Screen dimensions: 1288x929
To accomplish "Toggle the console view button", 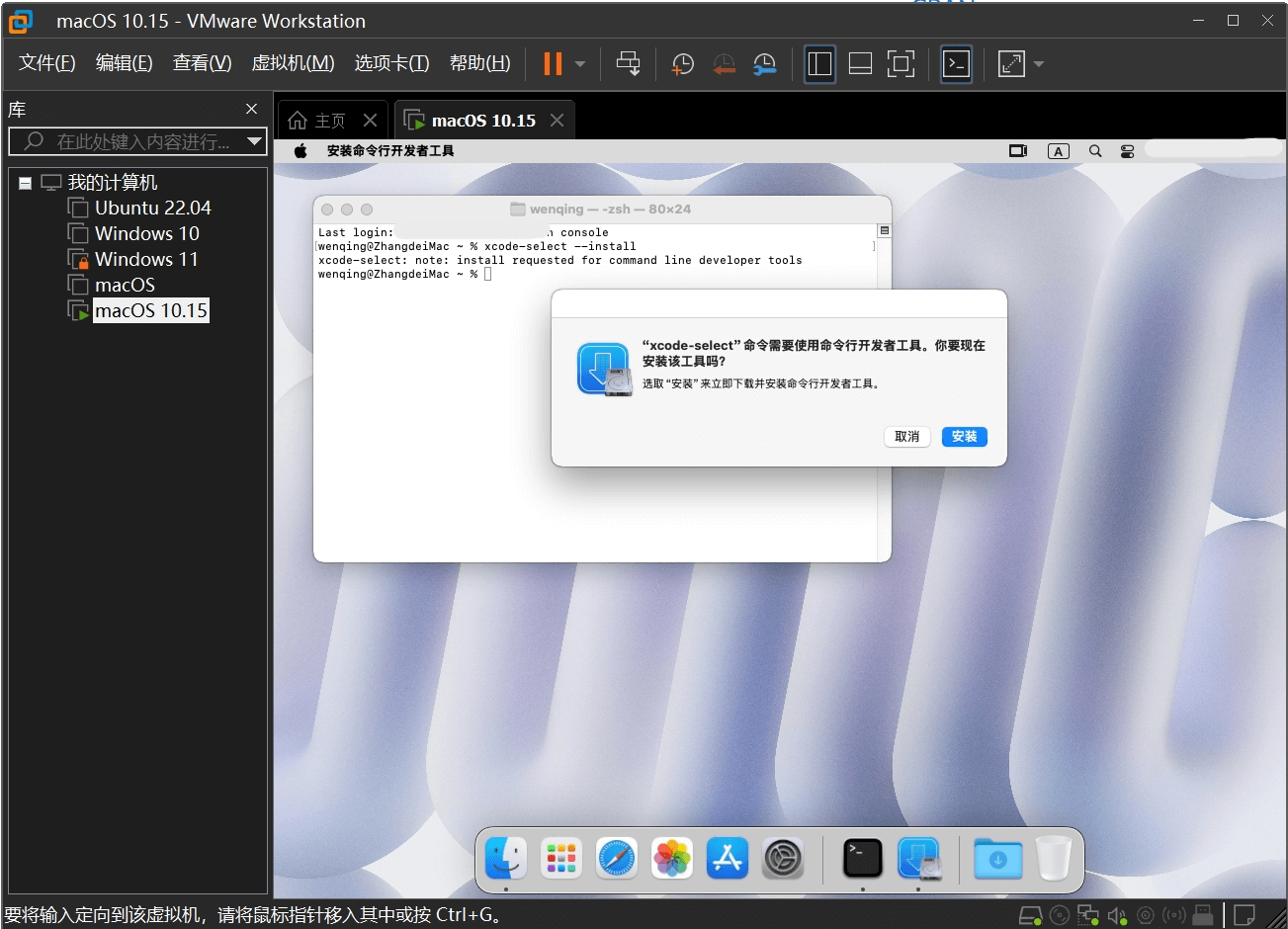I will [956, 64].
